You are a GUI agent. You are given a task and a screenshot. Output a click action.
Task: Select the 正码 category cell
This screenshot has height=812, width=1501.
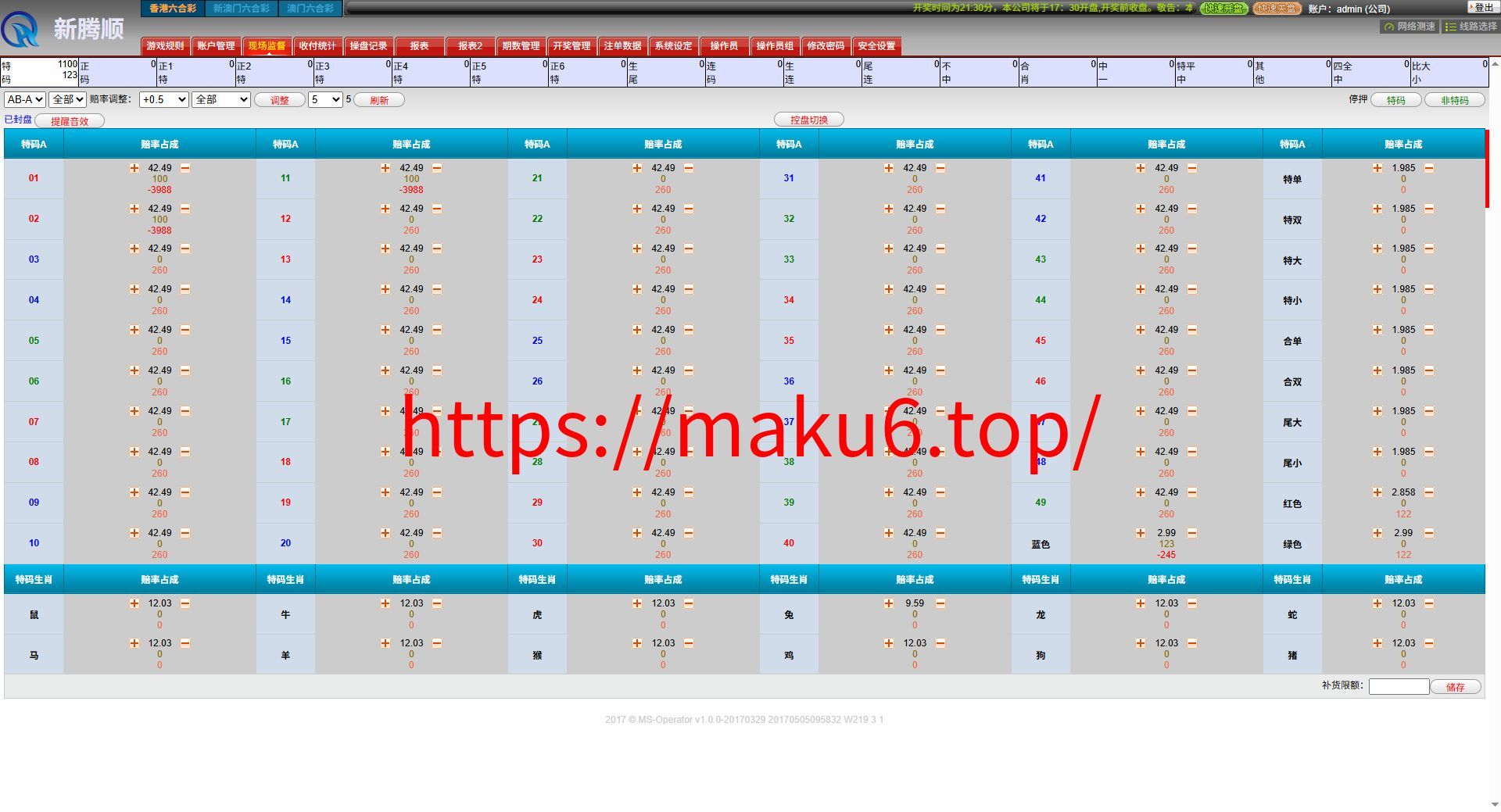(118, 73)
